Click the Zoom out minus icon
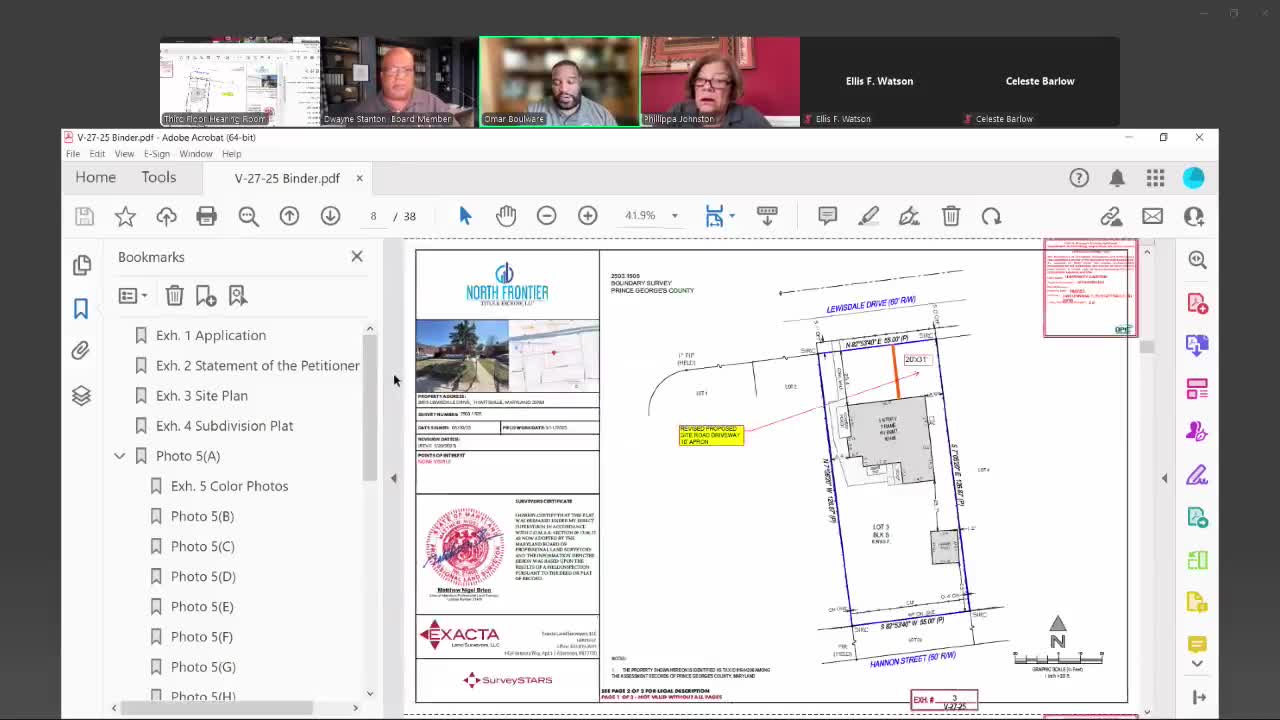The image size is (1280, 720). coord(546,216)
